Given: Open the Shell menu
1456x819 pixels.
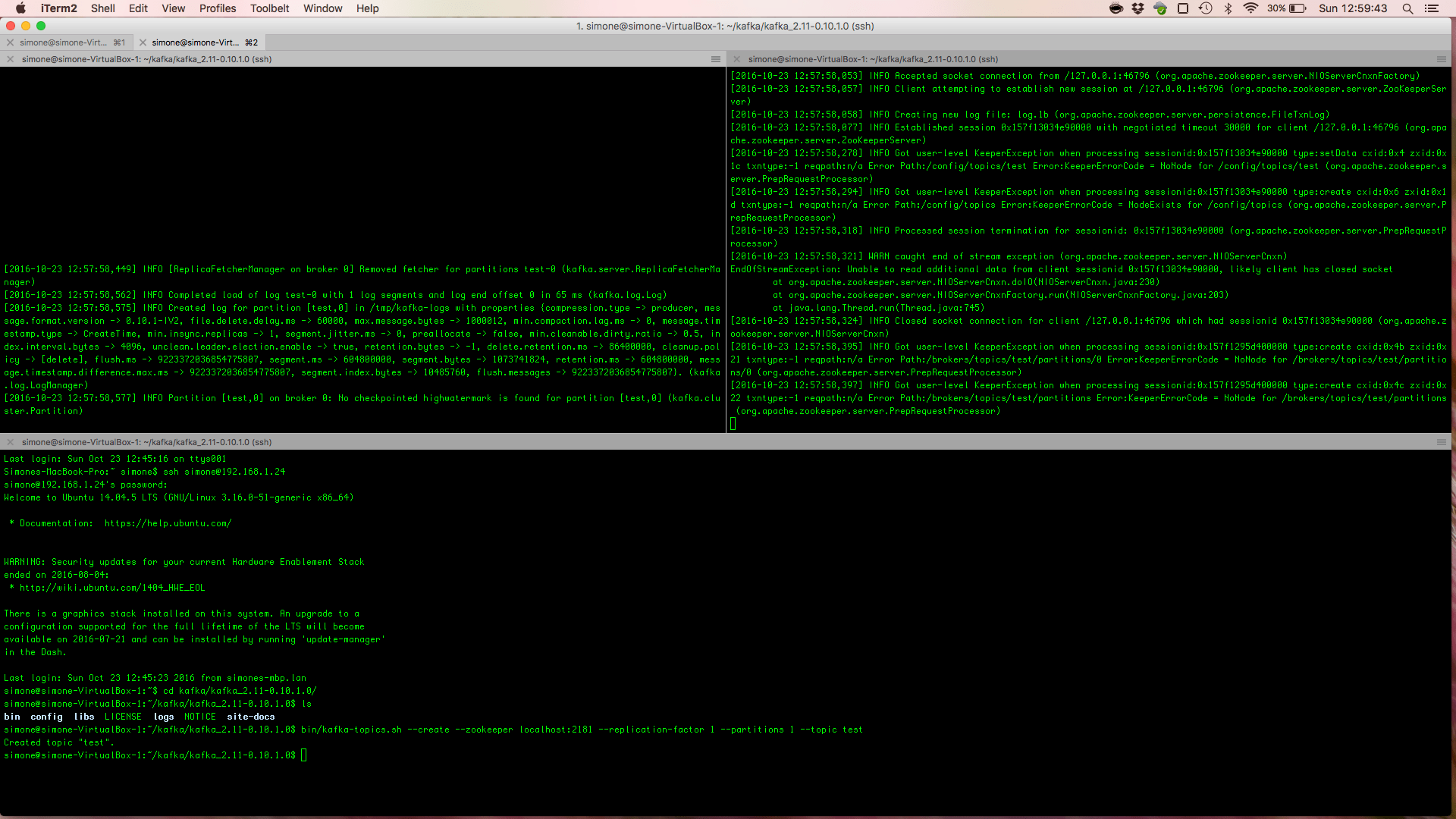Looking at the screenshot, I should pos(103,8).
